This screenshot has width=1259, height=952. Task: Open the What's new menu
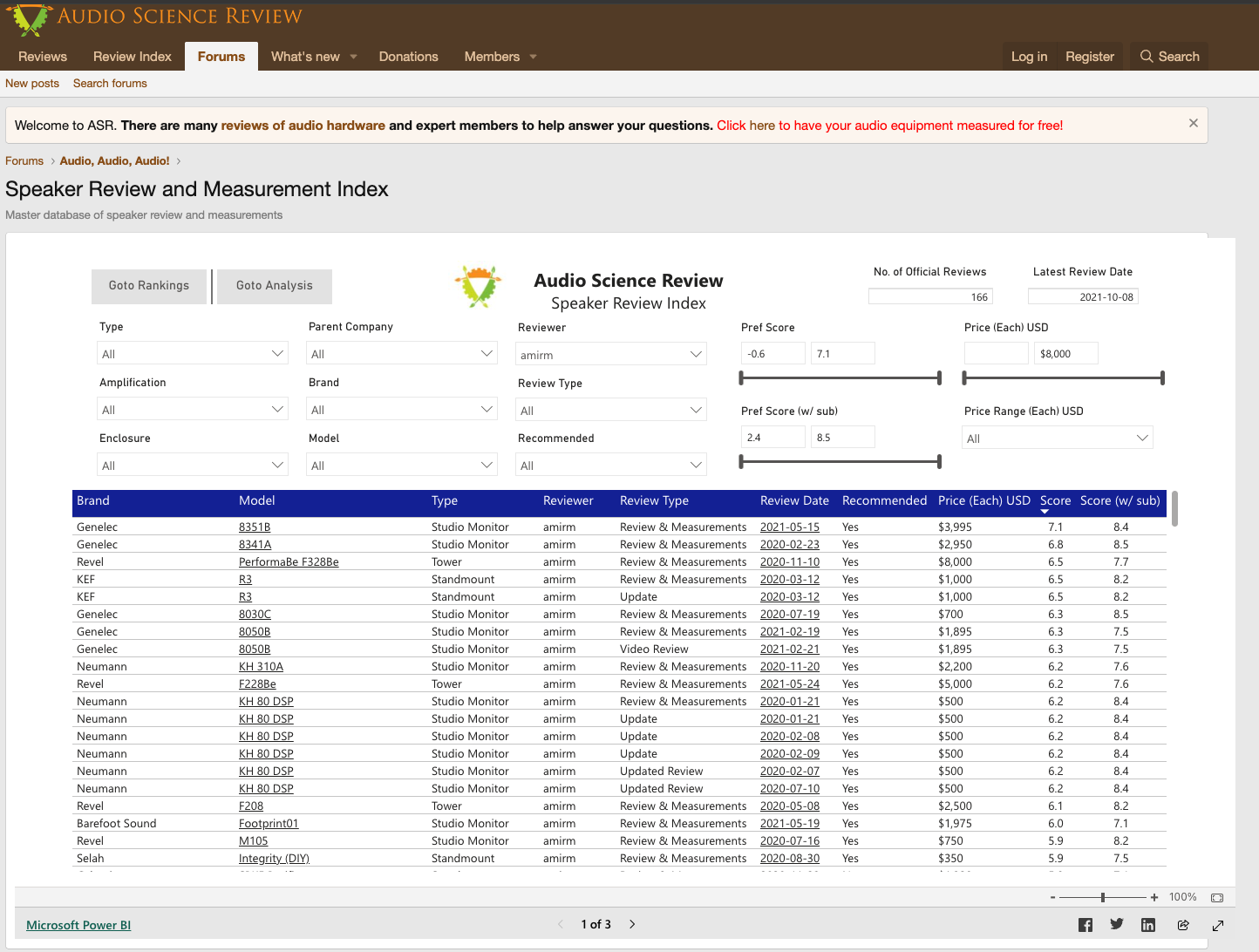305,57
